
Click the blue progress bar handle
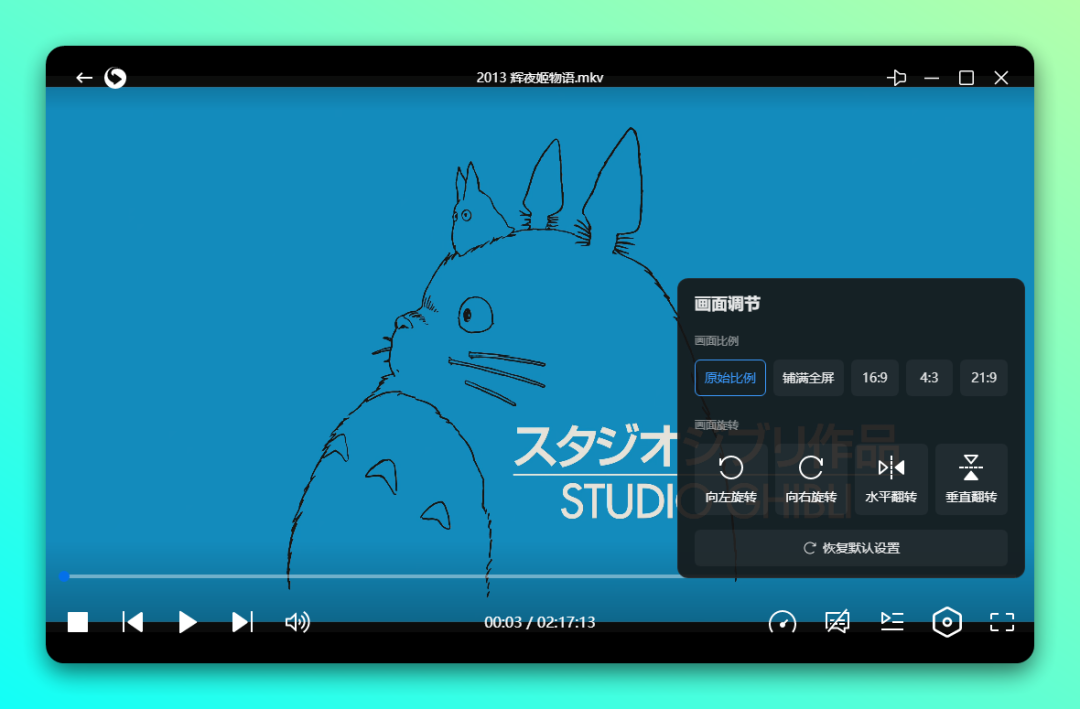(x=64, y=576)
